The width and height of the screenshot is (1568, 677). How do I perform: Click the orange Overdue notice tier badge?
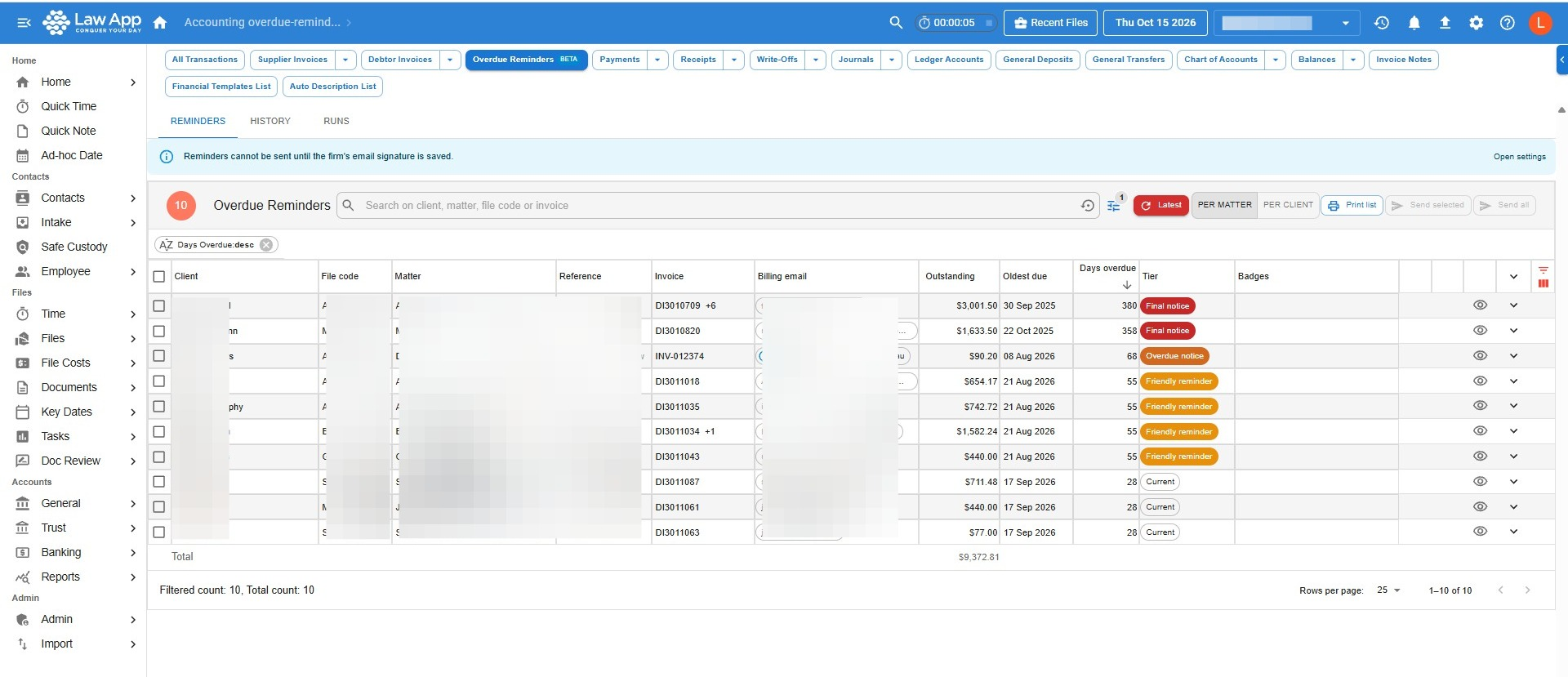1174,356
